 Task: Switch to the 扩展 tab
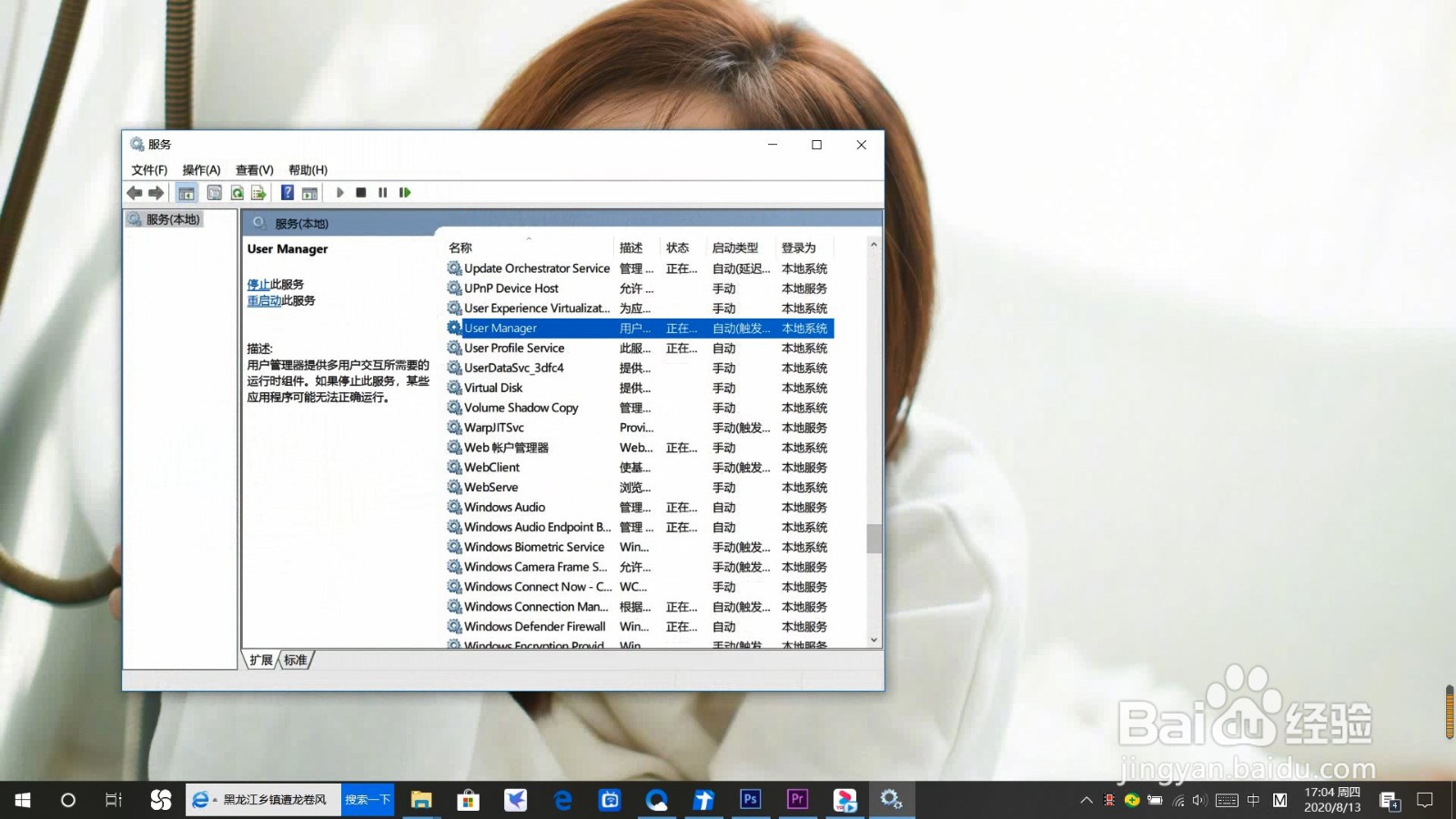coord(261,660)
